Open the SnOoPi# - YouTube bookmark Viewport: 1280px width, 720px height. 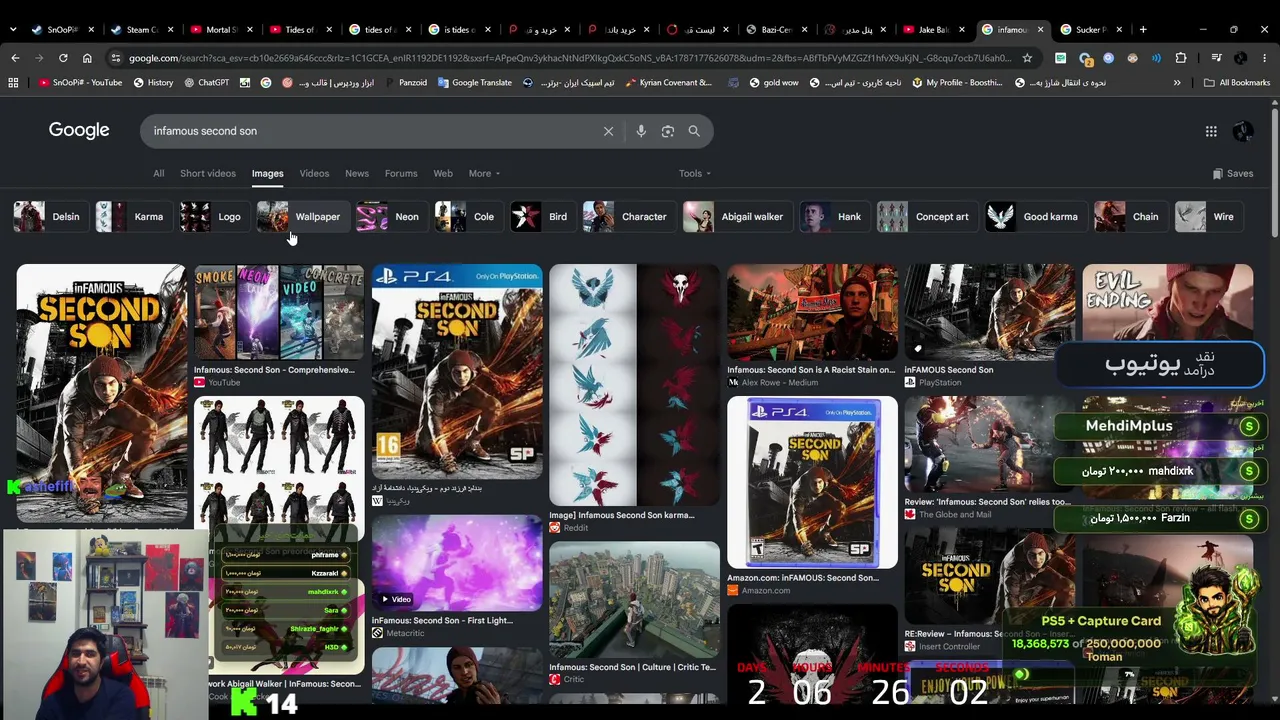(80, 83)
